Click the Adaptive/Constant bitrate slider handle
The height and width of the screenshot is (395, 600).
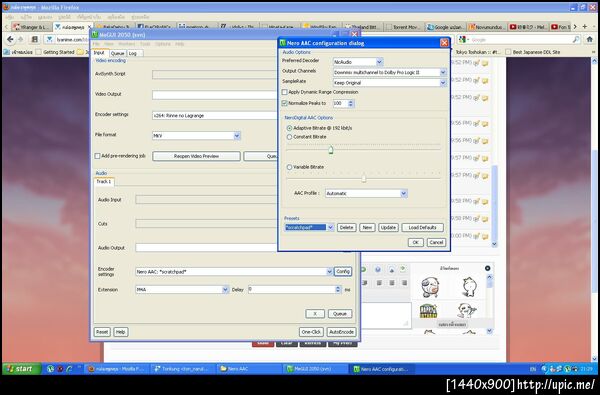[331, 150]
